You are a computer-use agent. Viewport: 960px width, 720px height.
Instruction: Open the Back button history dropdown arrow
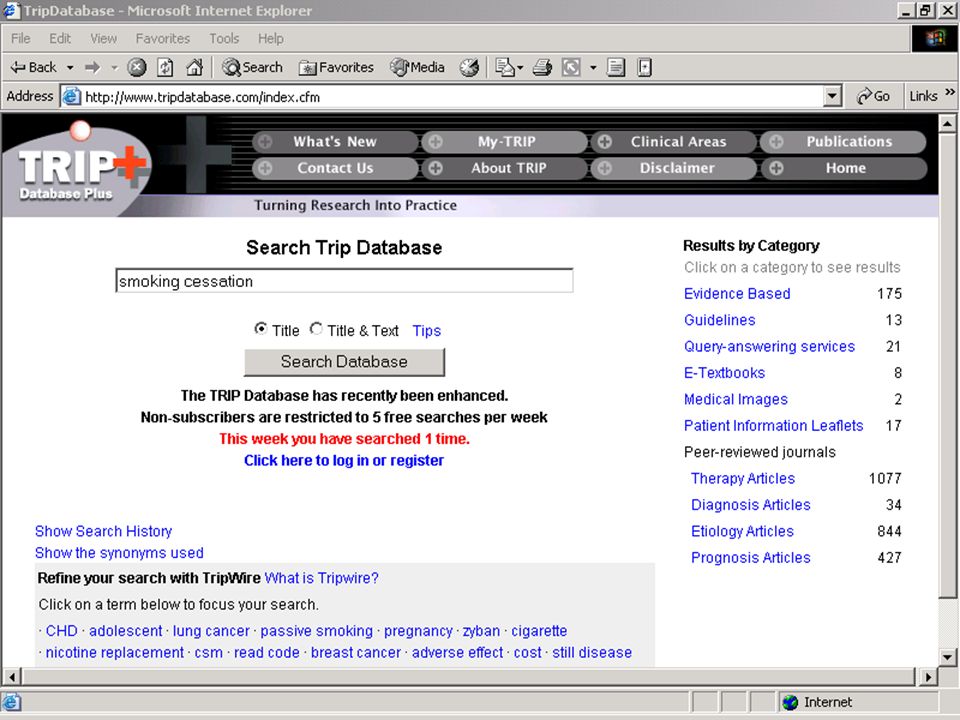70,67
